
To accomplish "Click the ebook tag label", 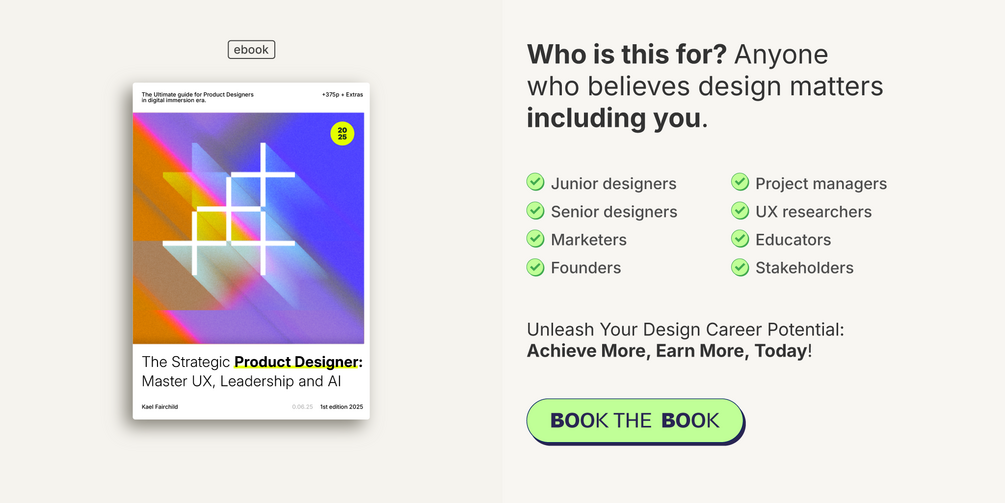I will [251, 49].
